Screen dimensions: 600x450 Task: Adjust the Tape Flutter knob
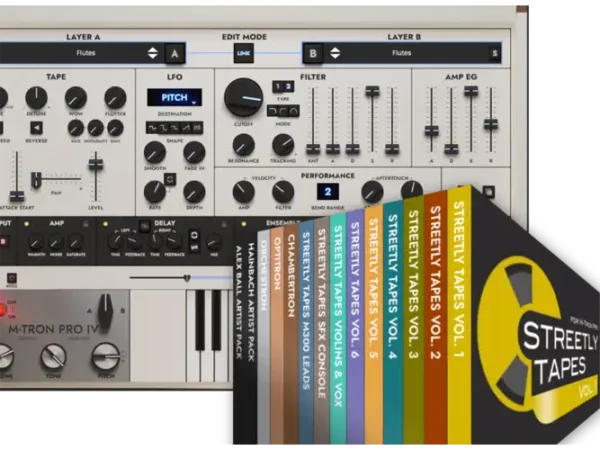[x=115, y=98]
